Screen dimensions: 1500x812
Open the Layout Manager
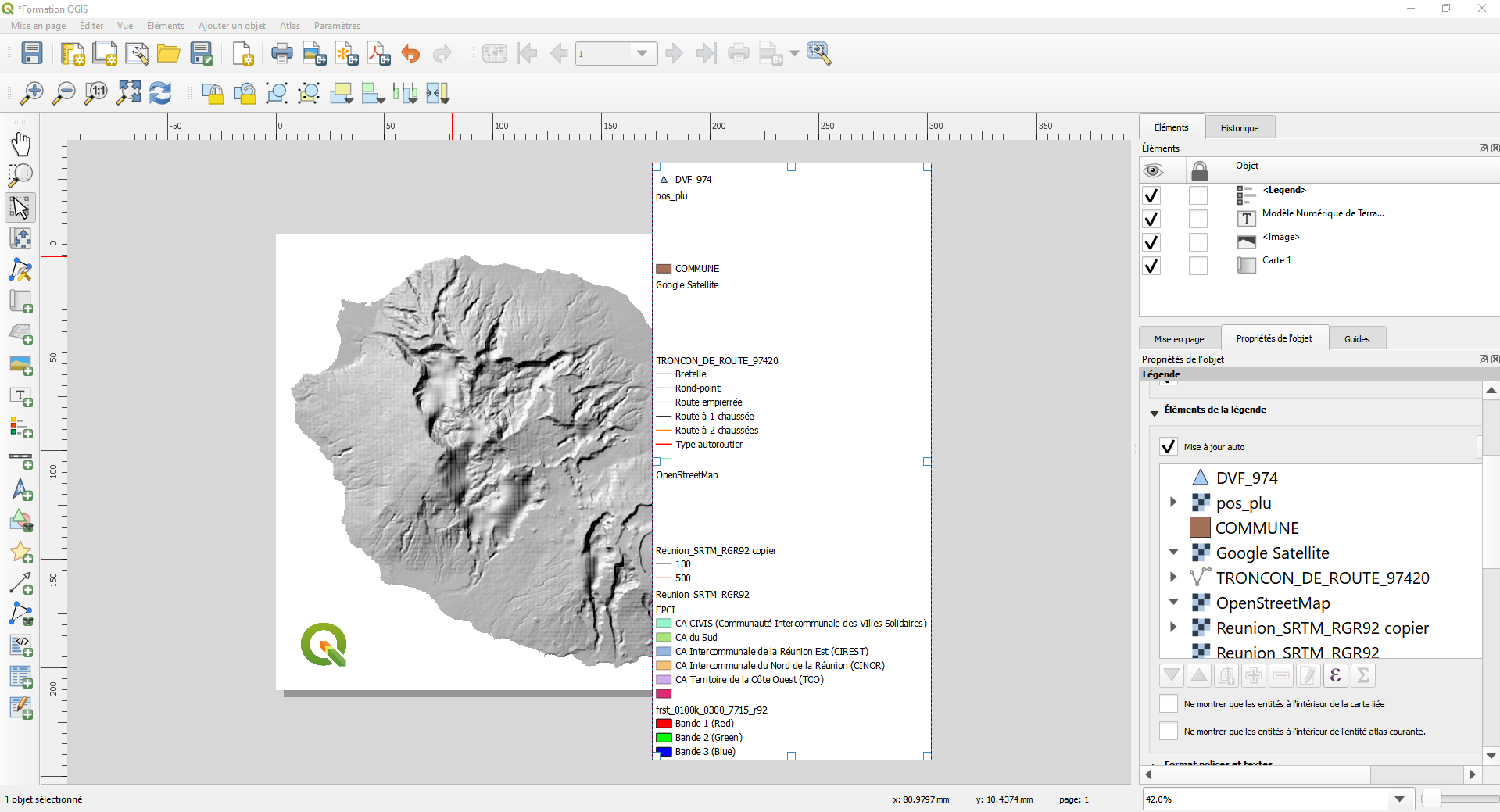pyautogui.click(x=137, y=53)
